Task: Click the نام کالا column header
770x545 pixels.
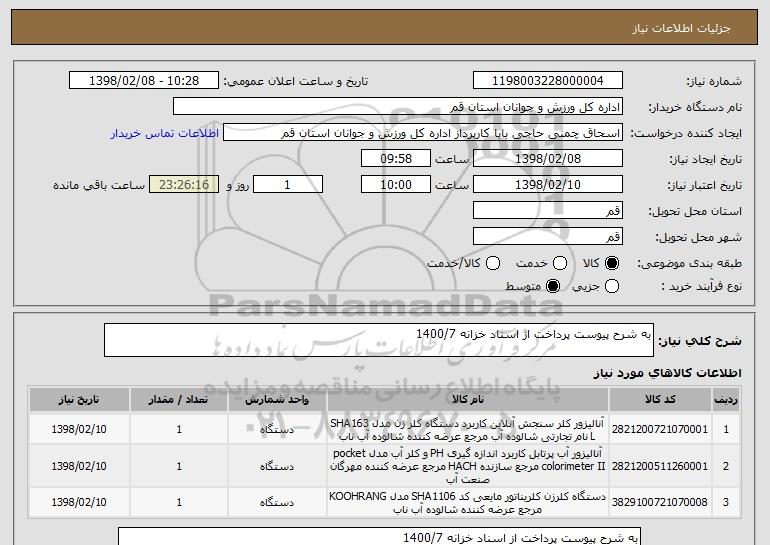Action: click(468, 400)
